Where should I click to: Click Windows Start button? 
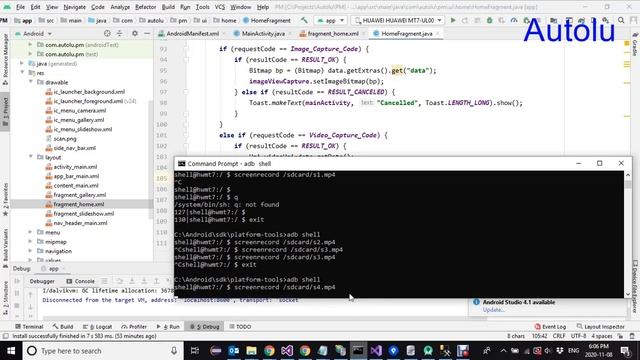point(11,351)
